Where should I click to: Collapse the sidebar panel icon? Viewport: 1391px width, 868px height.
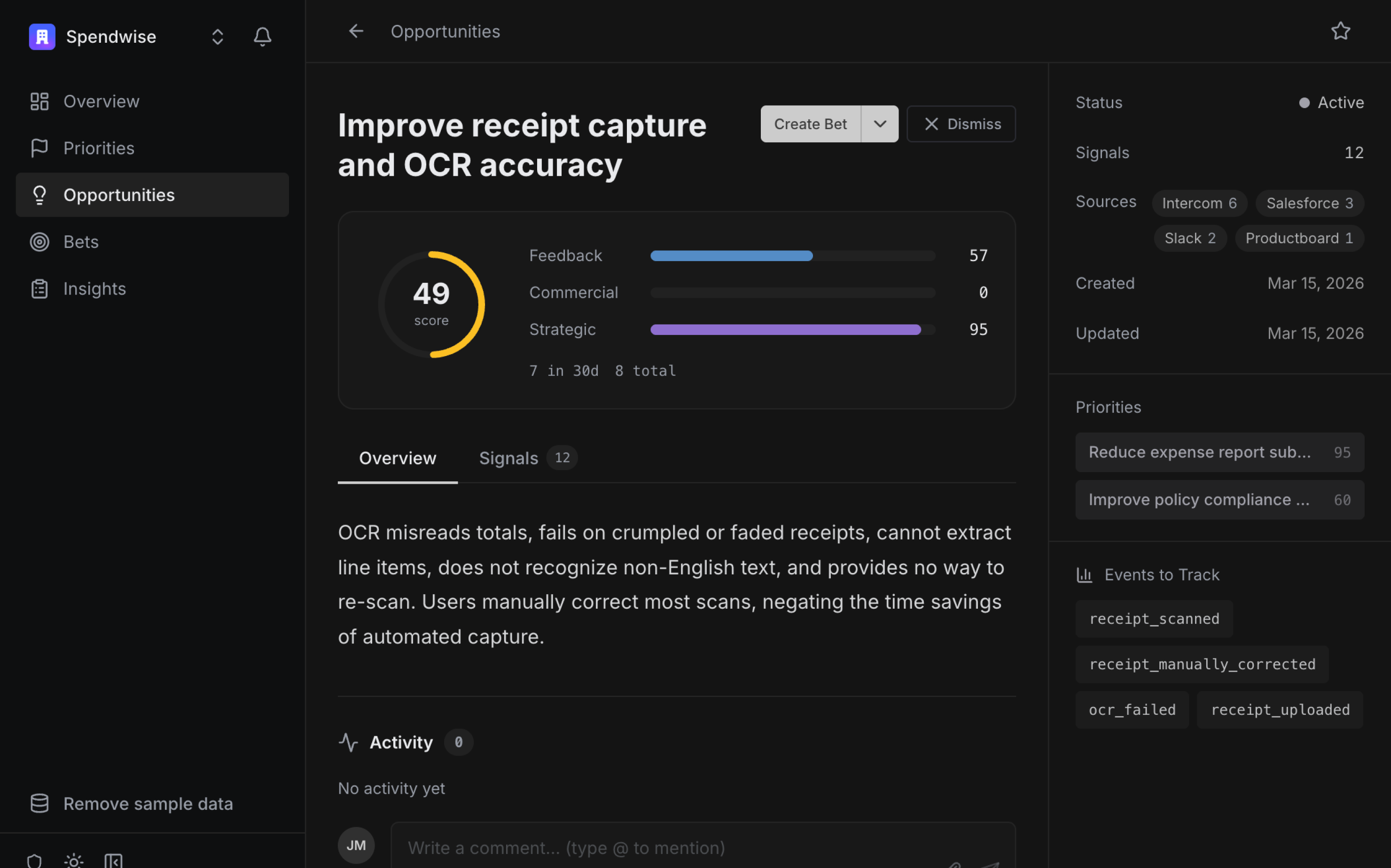pos(113,860)
